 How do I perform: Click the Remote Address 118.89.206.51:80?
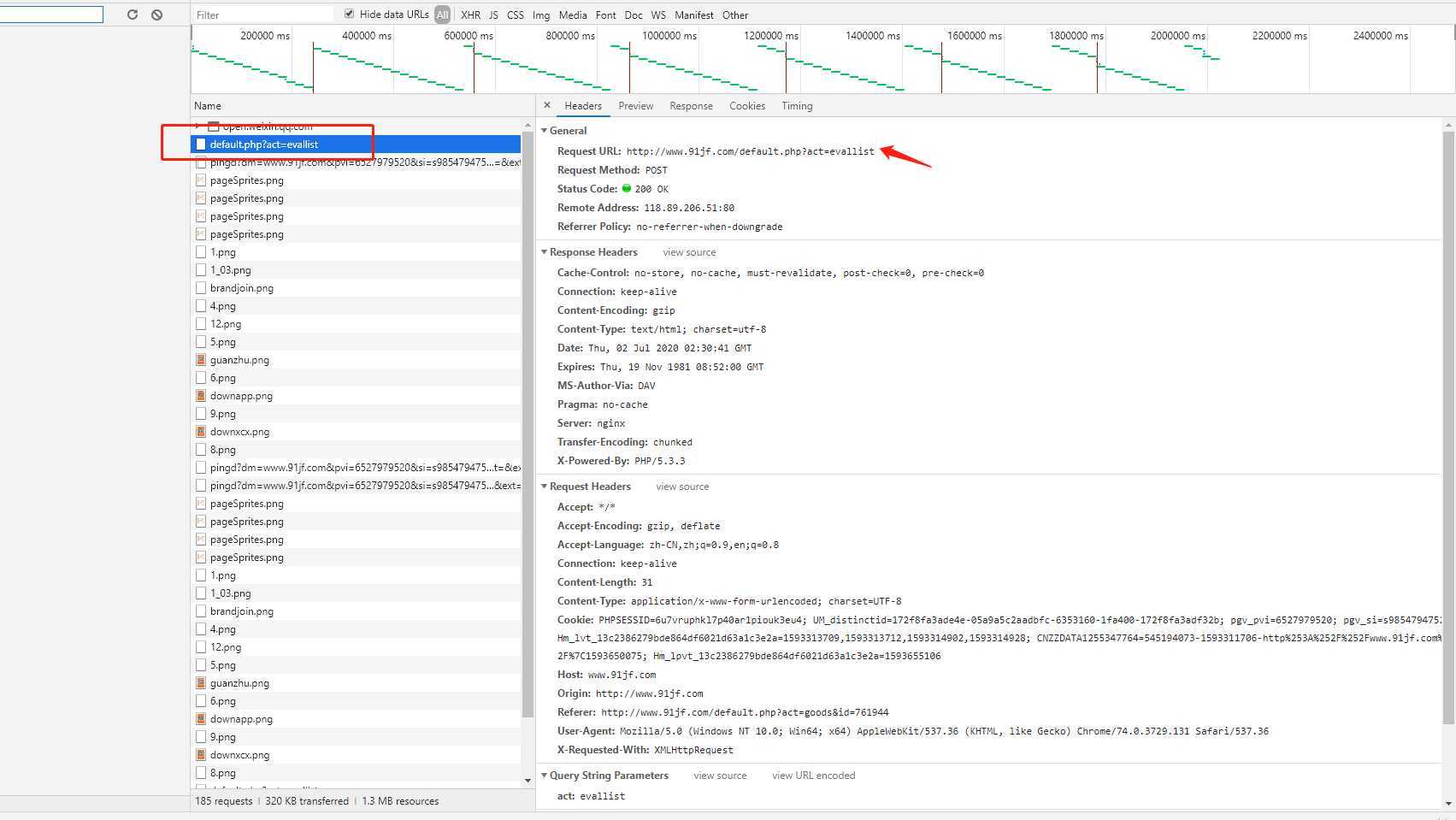[689, 208]
